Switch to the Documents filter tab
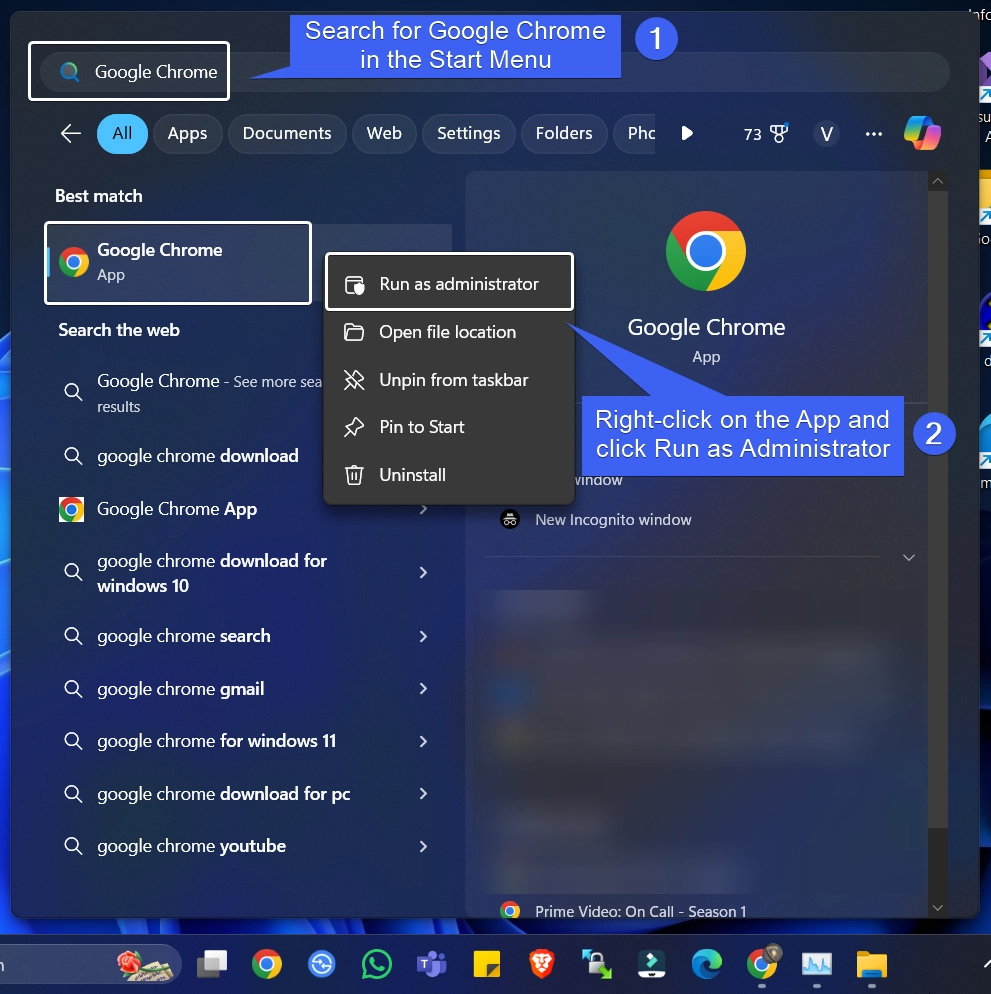991x994 pixels. coord(287,133)
